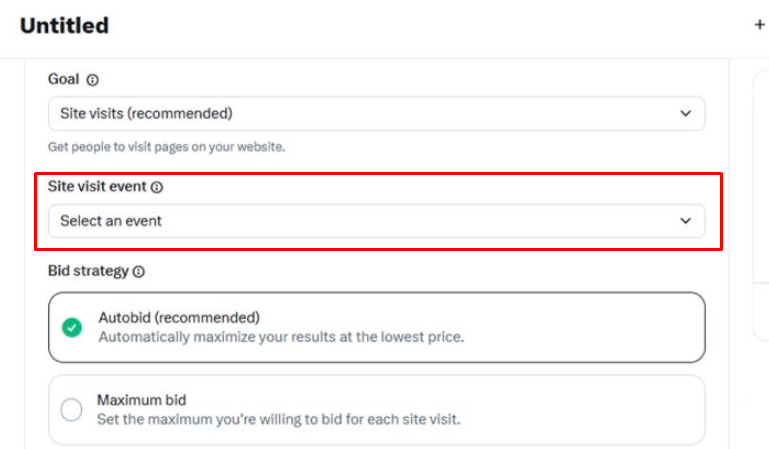
Task: Click the Goal field label
Action: [63, 79]
